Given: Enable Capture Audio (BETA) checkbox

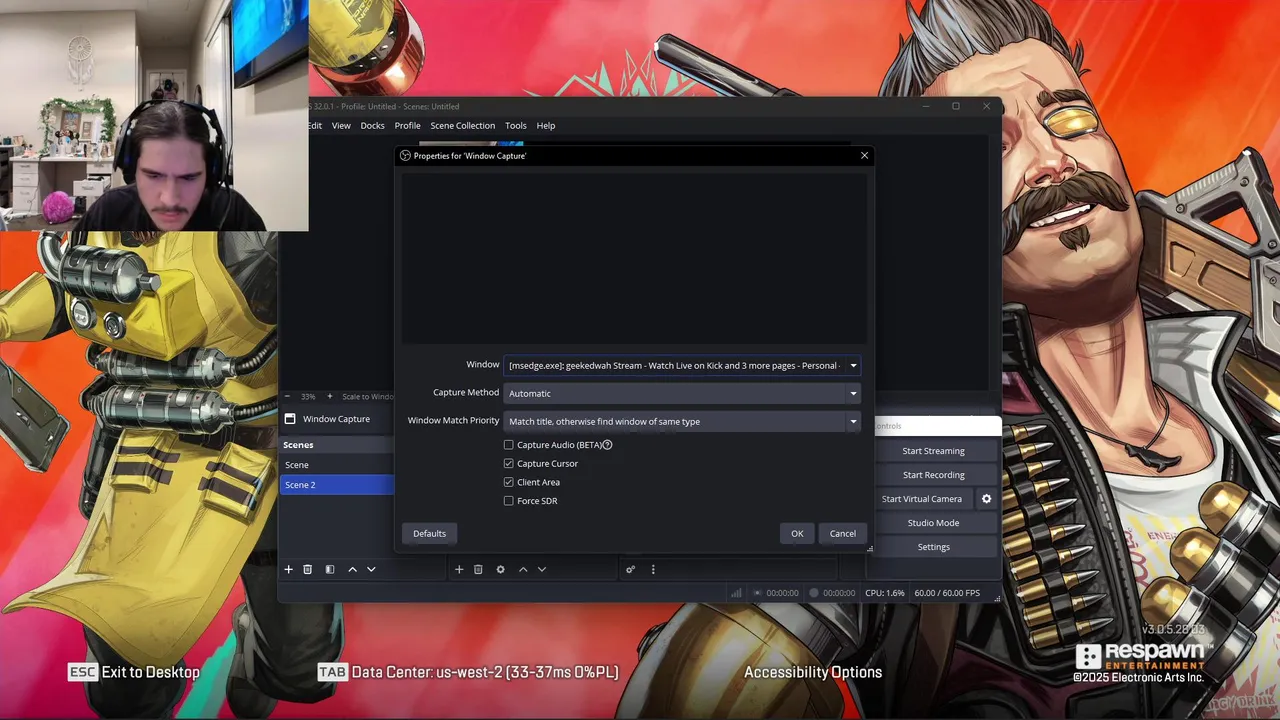Looking at the screenshot, I should click(x=509, y=445).
